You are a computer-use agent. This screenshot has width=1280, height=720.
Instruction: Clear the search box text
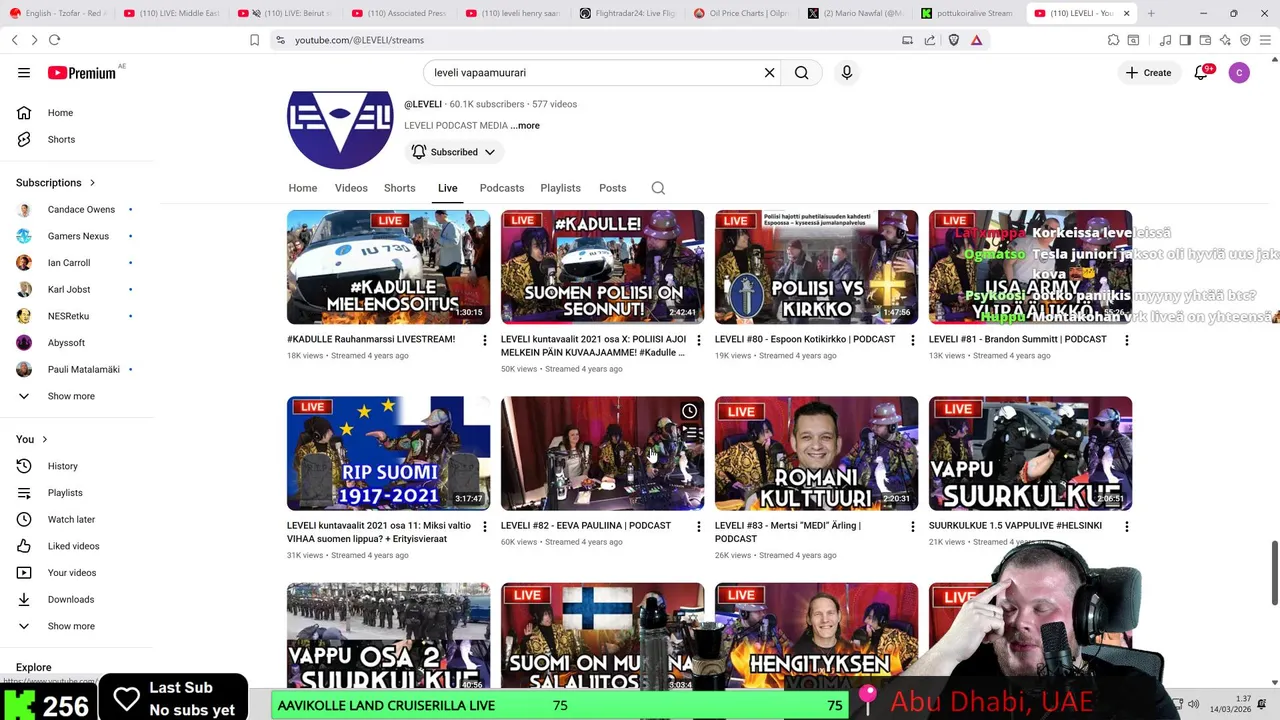click(770, 73)
